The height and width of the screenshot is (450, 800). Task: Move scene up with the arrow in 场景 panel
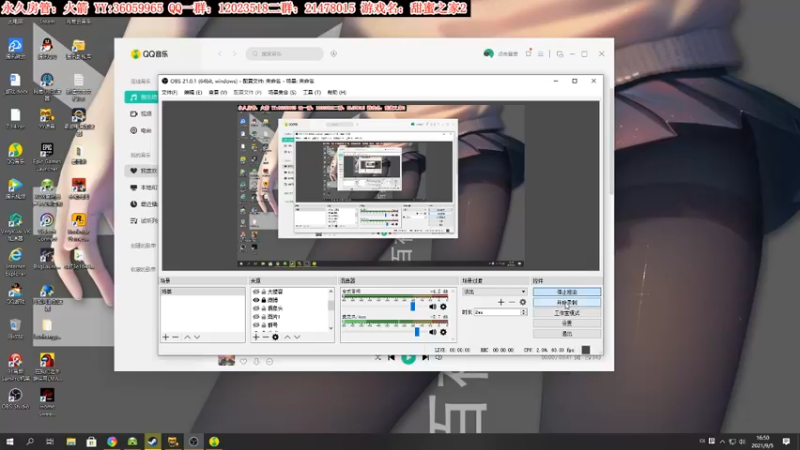pyautogui.click(x=187, y=337)
